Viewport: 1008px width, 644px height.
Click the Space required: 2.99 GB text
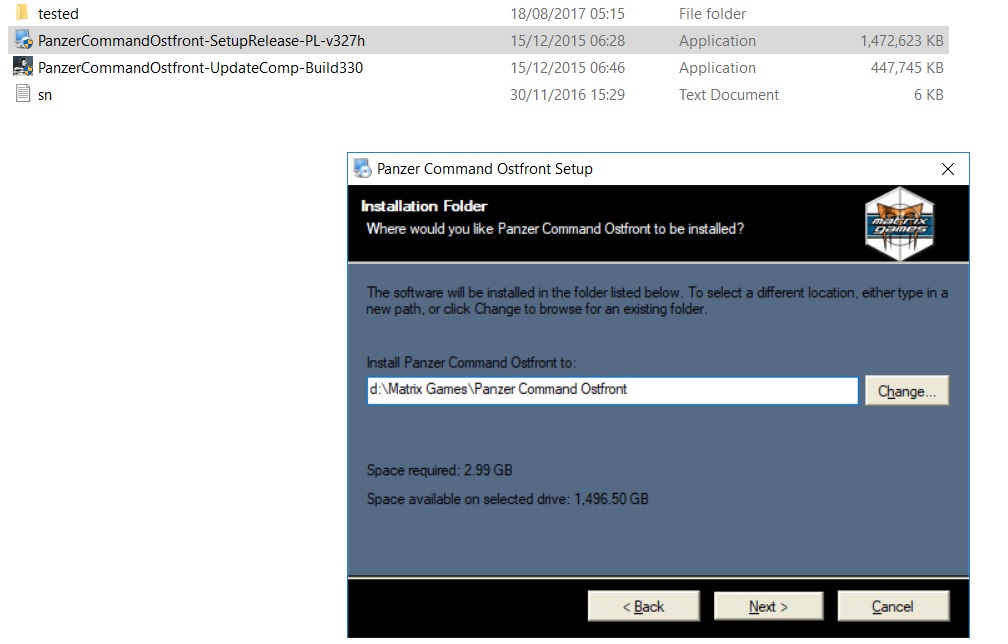pyautogui.click(x=440, y=470)
